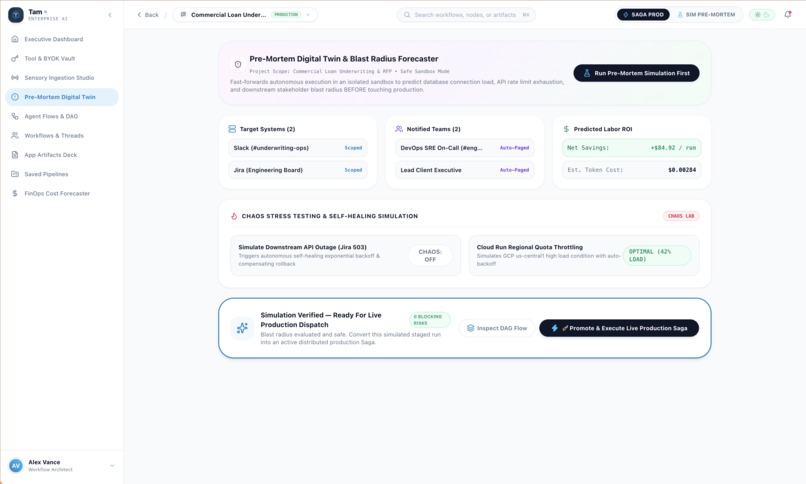The width and height of the screenshot is (806, 484).
Task: Click the PRODUCTION badge
Action: [286, 15]
